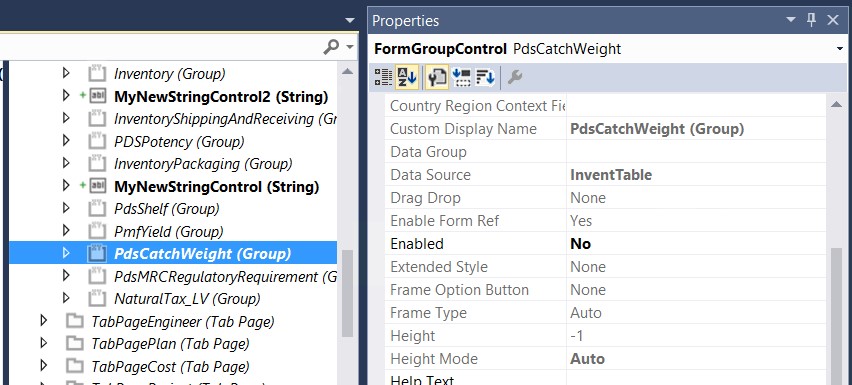852x385 pixels.
Task: Open the search options dropdown next to magnifier
Action: pos(349,47)
